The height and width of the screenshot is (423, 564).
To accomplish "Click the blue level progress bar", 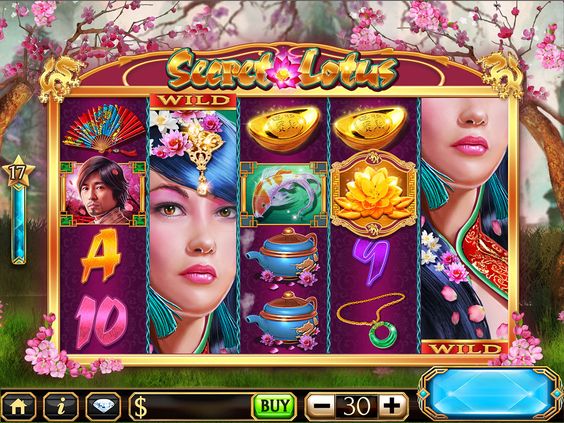I will [x=19, y=226].
